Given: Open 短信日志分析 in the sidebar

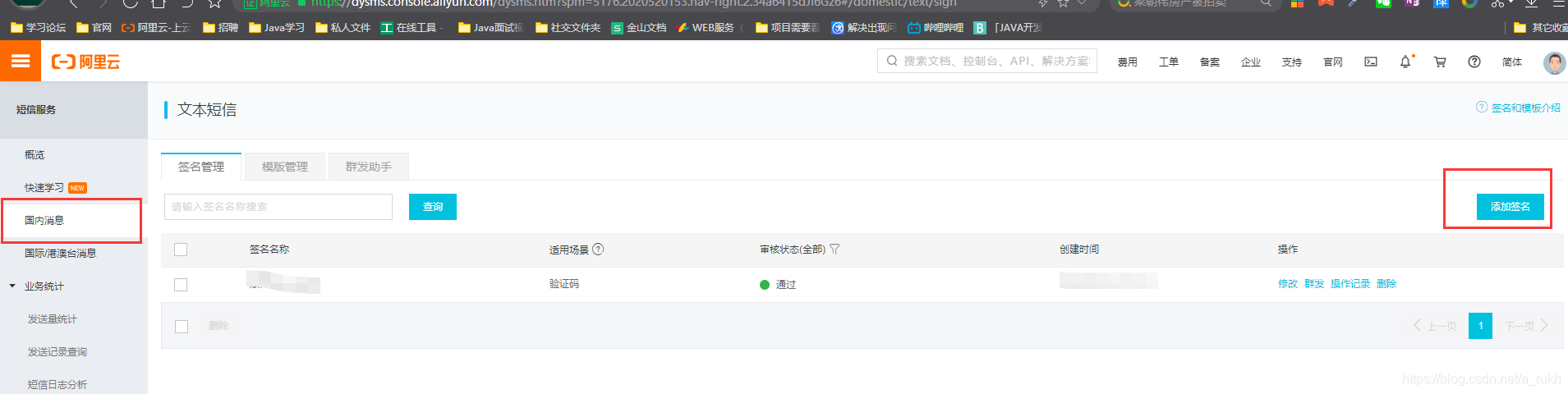Looking at the screenshot, I should coord(57,384).
